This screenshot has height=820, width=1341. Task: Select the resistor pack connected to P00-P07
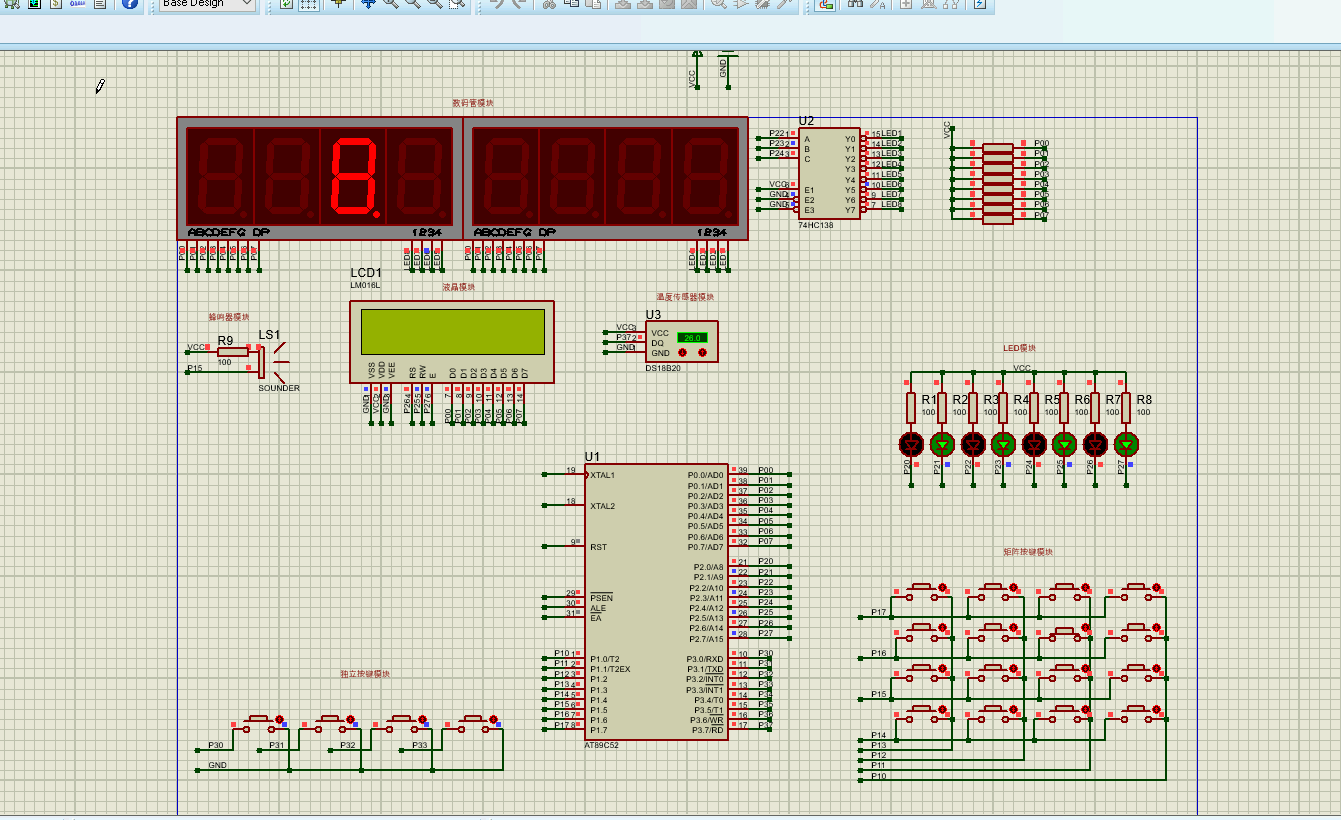[998, 183]
